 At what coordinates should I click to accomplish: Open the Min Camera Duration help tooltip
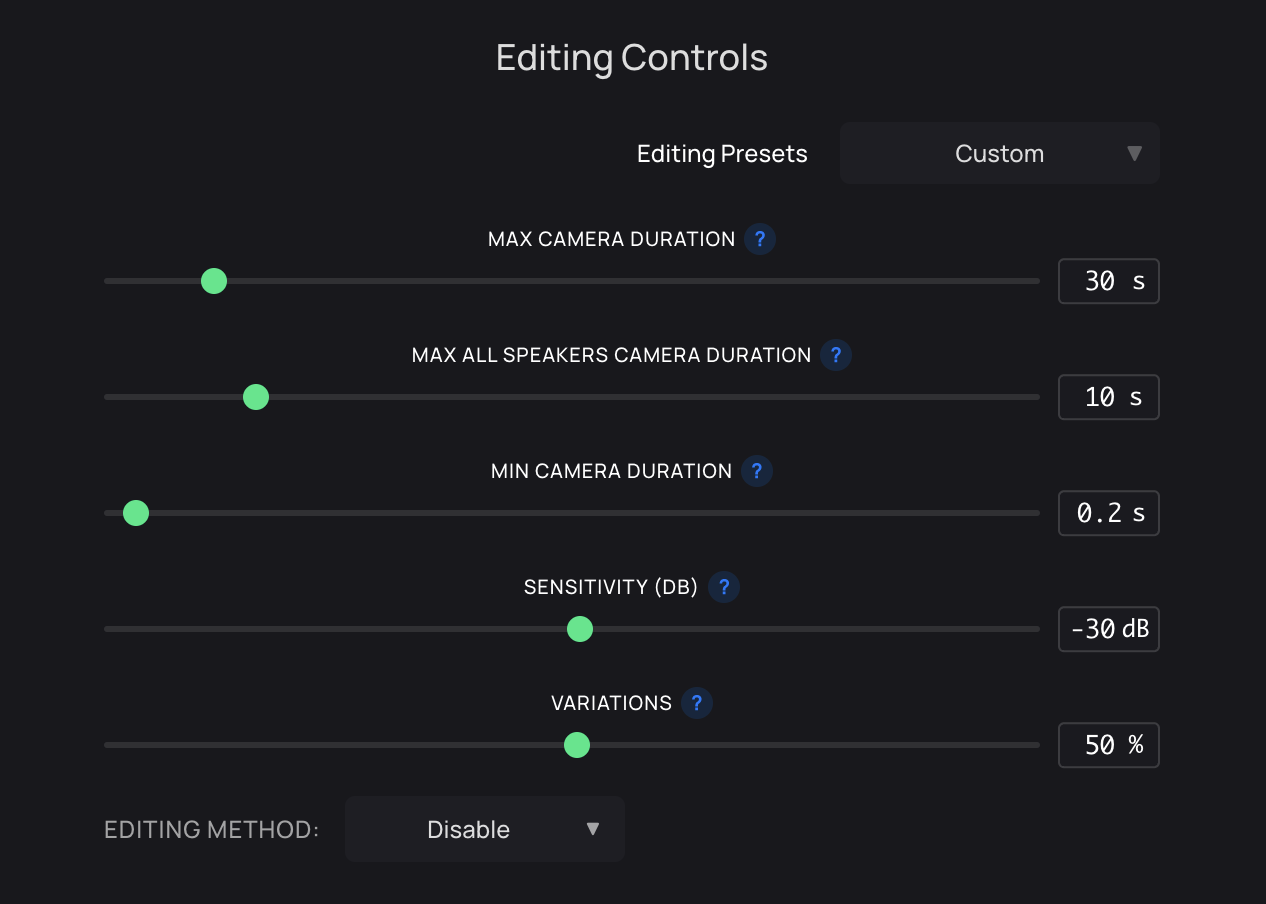pyautogui.click(x=757, y=471)
